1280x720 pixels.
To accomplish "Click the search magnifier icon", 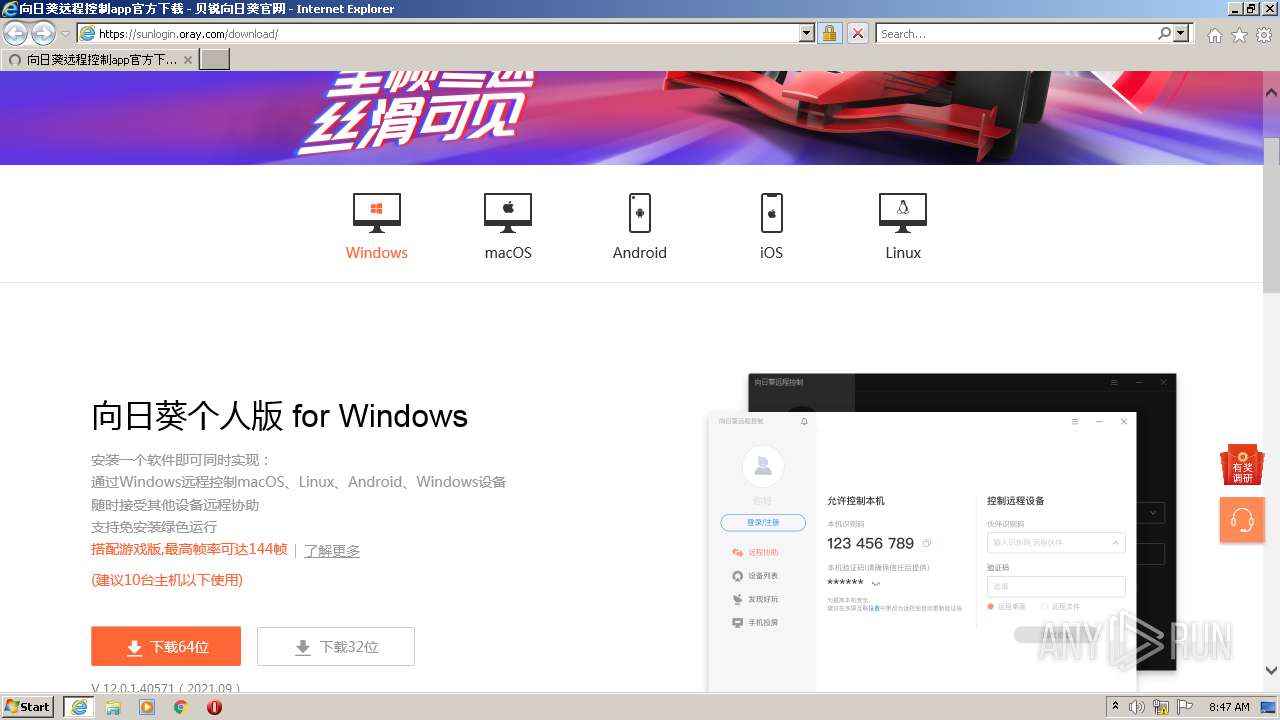I will click(x=1165, y=34).
